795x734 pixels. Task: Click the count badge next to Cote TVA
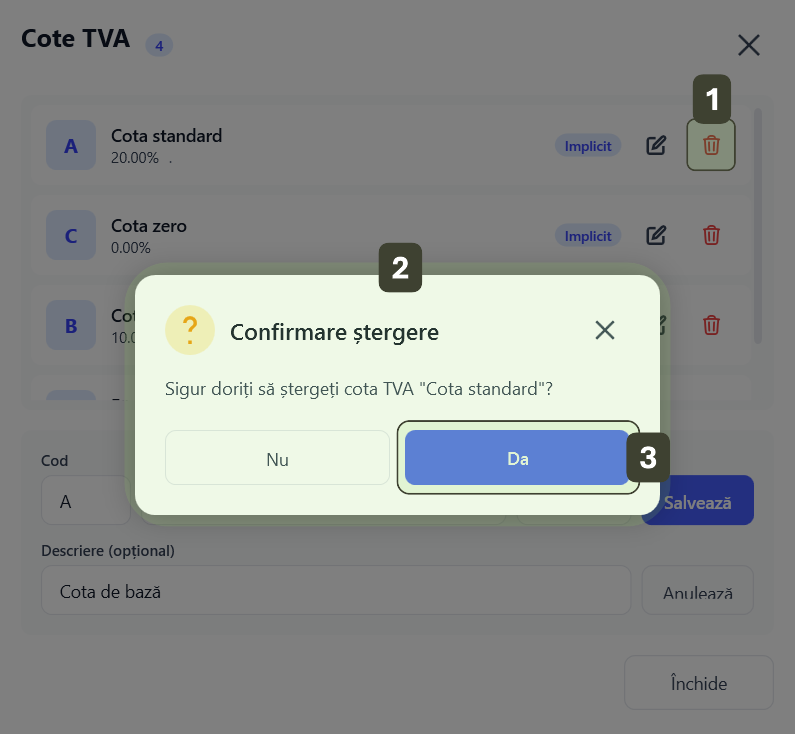(x=159, y=45)
